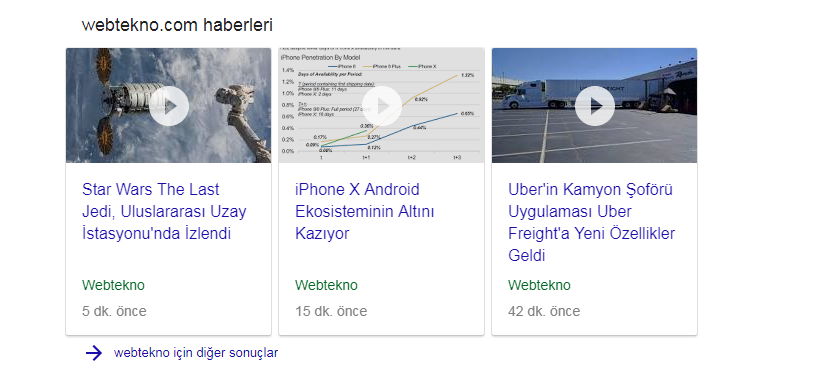Open 'webtekno için diğer sonuçlar' link

click(196, 353)
